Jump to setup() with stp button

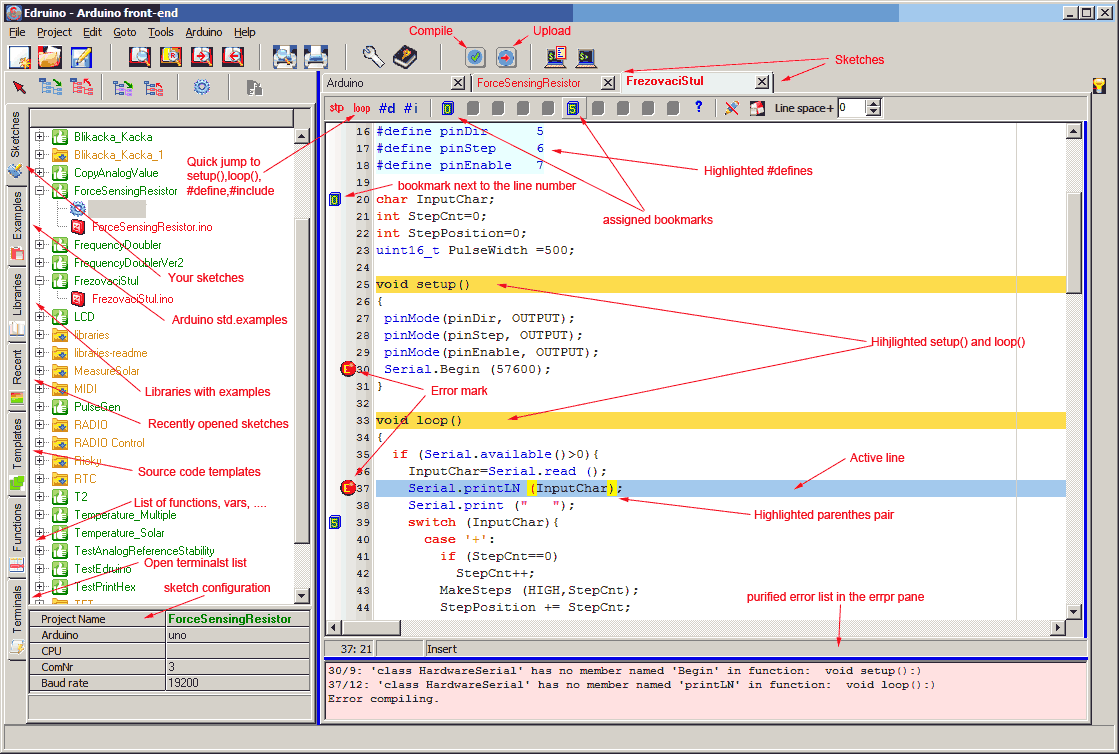[336, 108]
